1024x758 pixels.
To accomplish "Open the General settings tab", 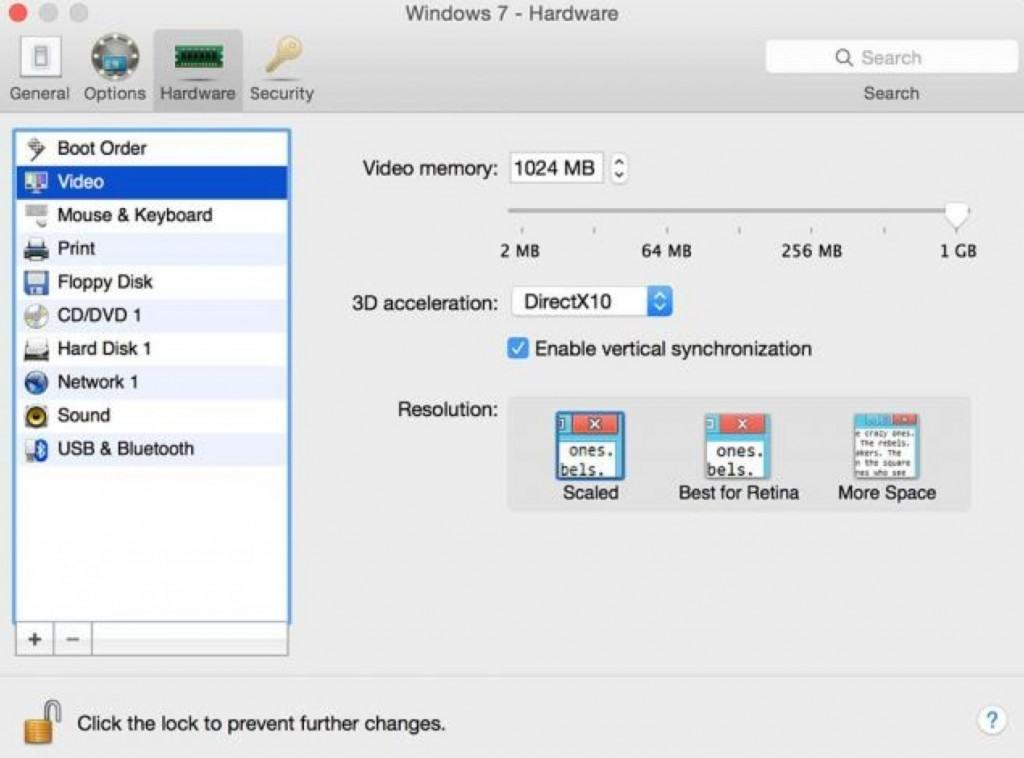I will click(x=40, y=69).
